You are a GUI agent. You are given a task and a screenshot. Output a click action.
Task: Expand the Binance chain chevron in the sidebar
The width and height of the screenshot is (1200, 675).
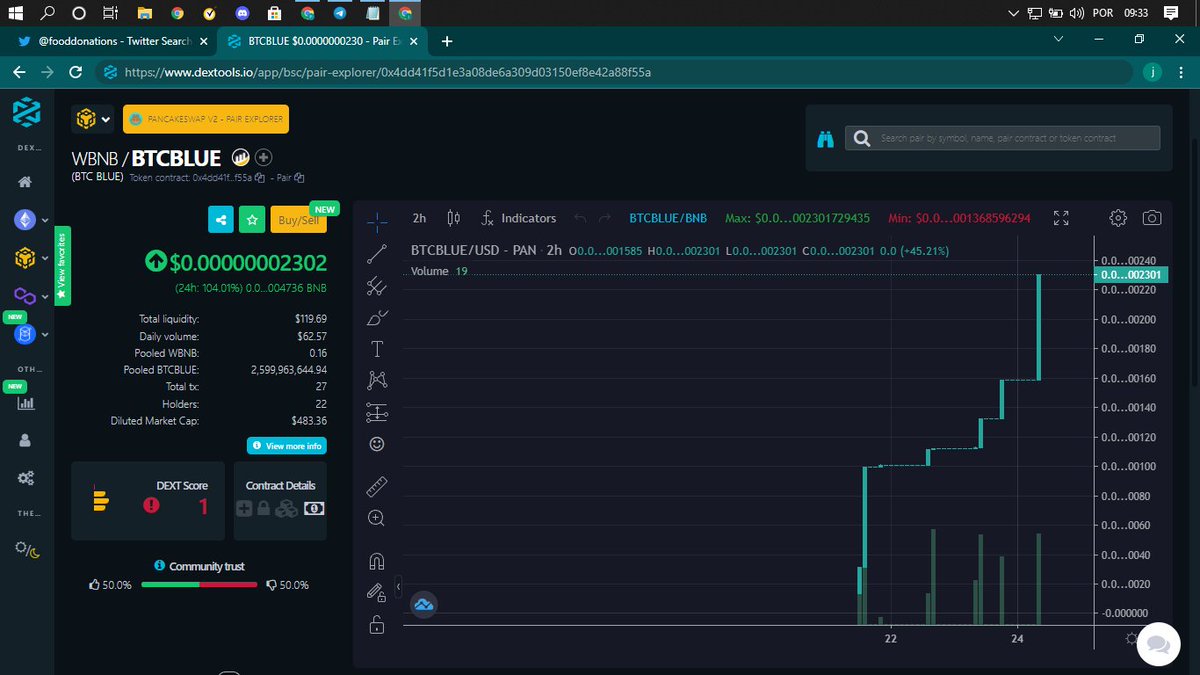(45, 258)
